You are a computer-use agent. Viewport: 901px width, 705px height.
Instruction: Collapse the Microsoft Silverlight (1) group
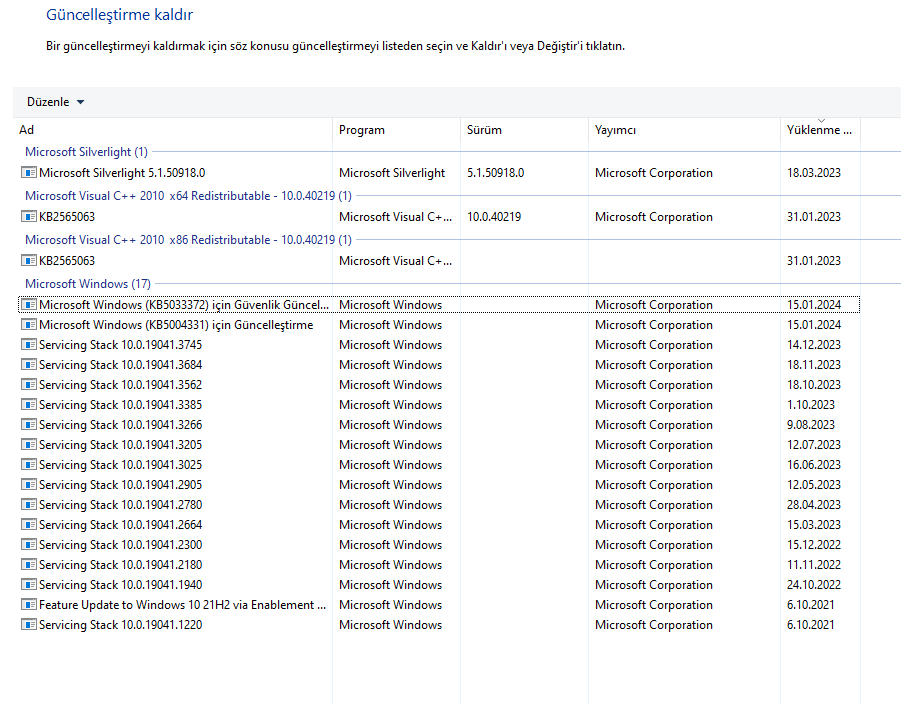(86, 152)
